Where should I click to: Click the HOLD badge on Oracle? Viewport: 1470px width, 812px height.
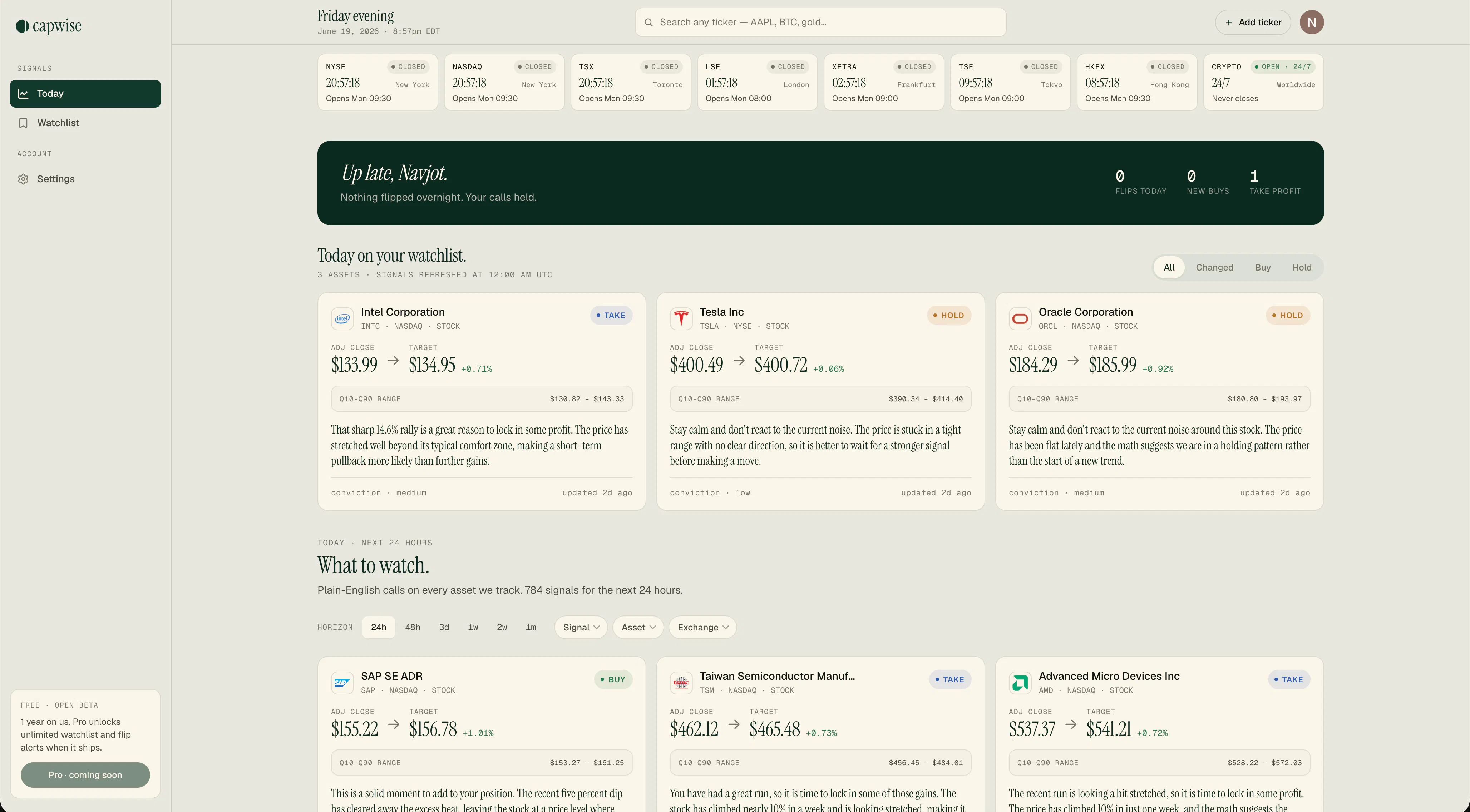[1287, 316]
